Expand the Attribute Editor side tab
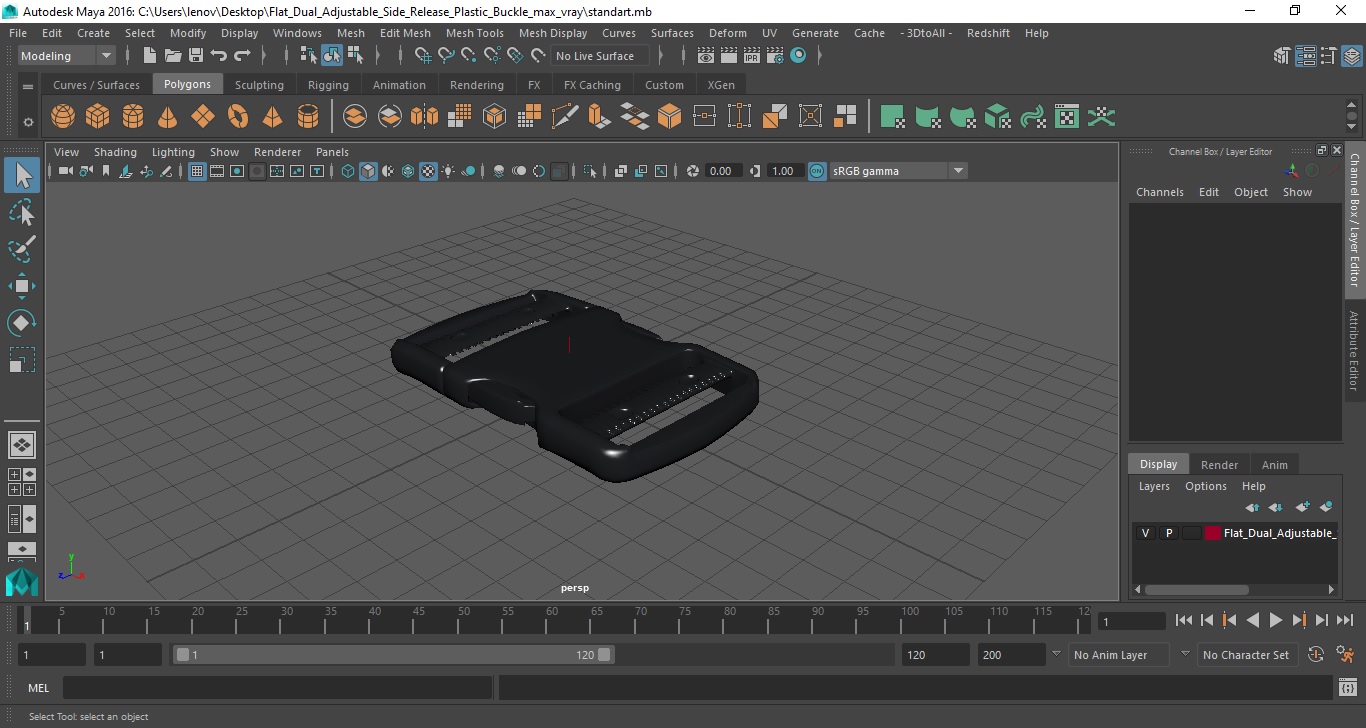 tap(1355, 350)
